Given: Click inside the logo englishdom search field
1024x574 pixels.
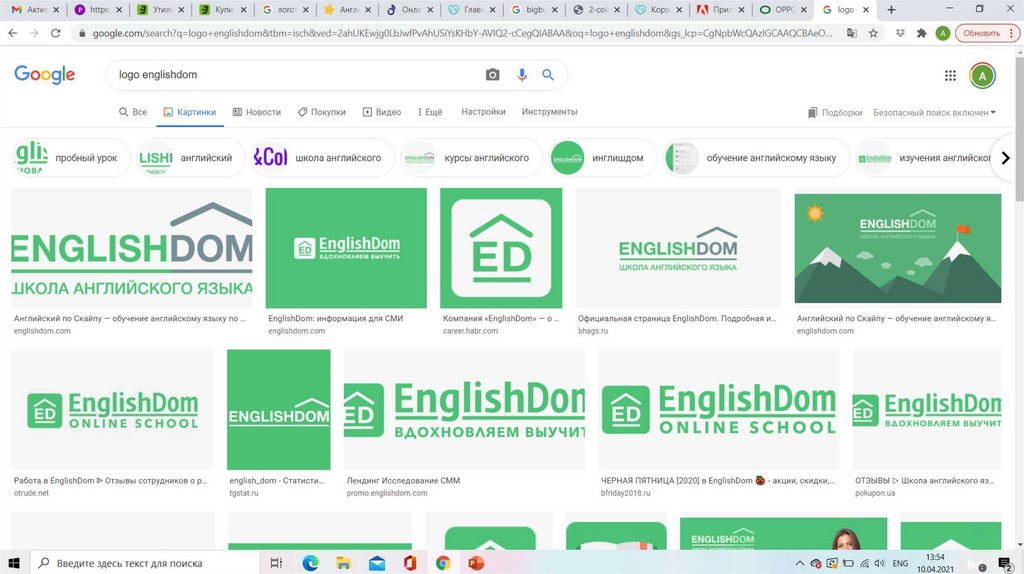Looking at the screenshot, I should 290,75.
